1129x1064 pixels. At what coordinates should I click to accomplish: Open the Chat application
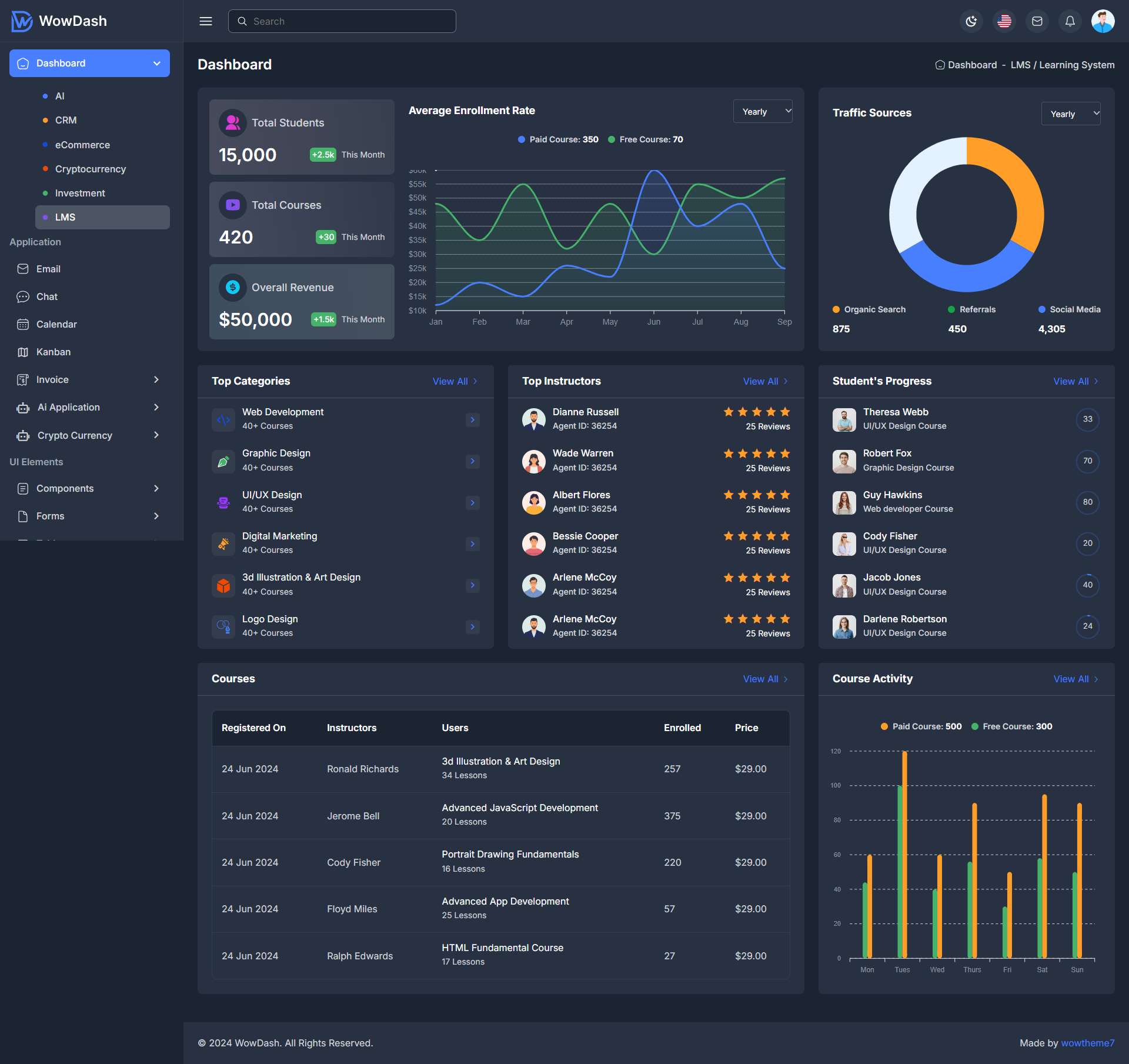[46, 296]
